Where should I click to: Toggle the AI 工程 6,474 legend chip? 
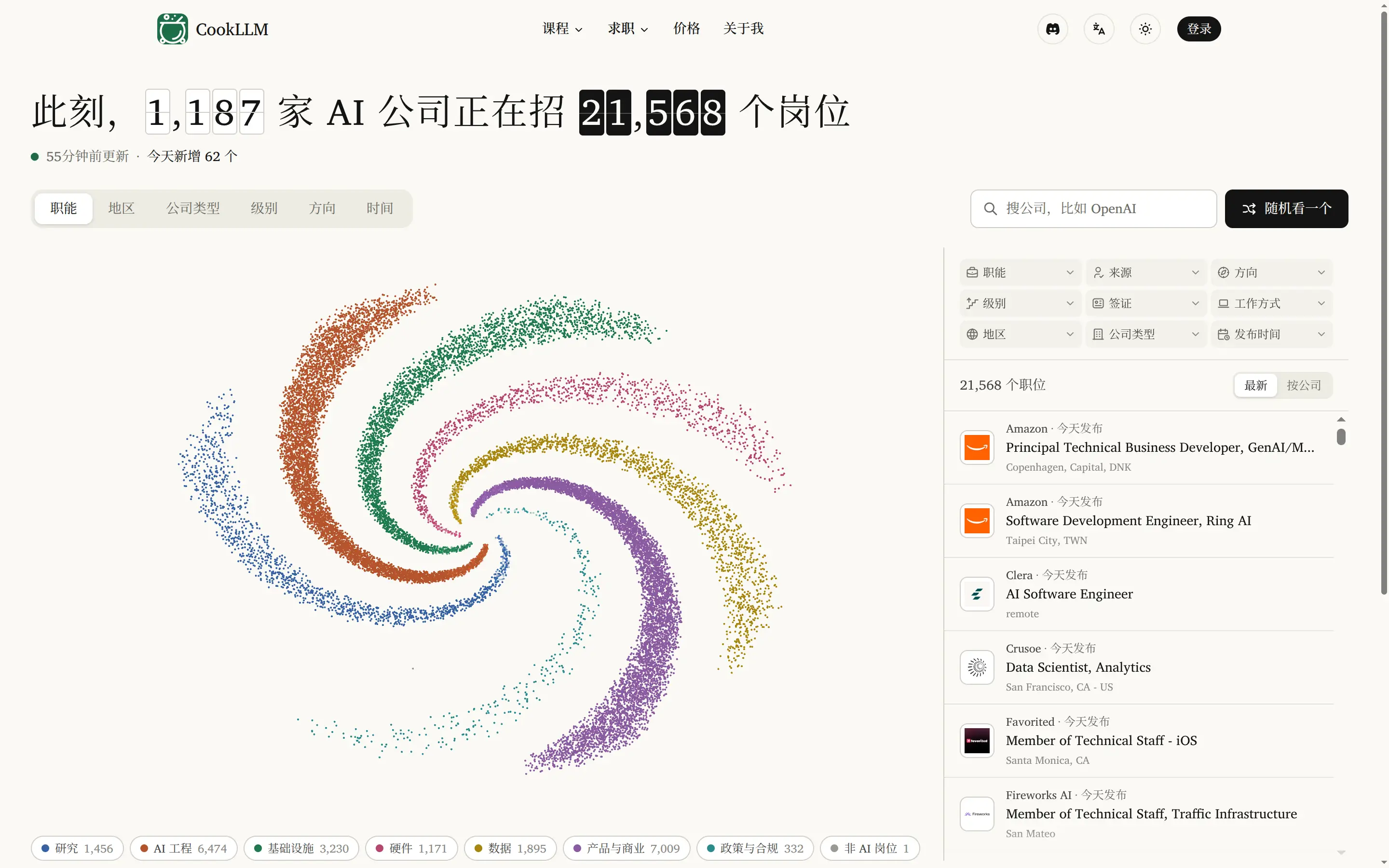point(184,848)
